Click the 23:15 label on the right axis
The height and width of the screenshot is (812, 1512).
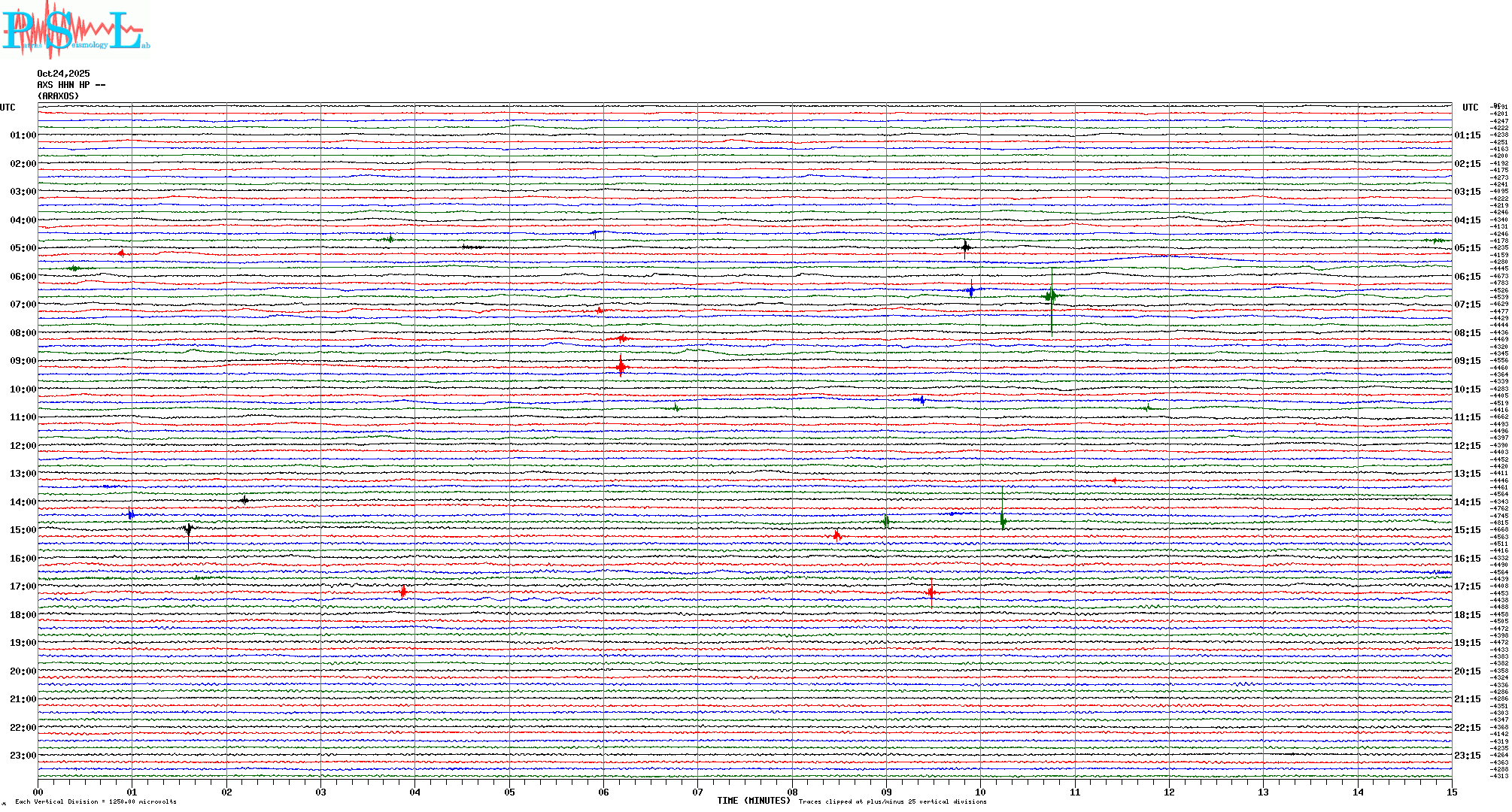[x=1467, y=756]
